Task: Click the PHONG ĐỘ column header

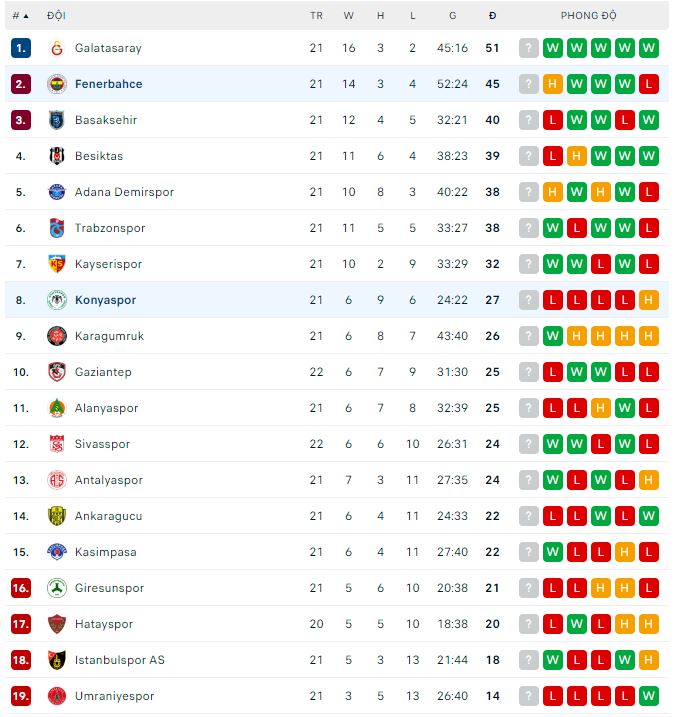Action: pos(589,16)
